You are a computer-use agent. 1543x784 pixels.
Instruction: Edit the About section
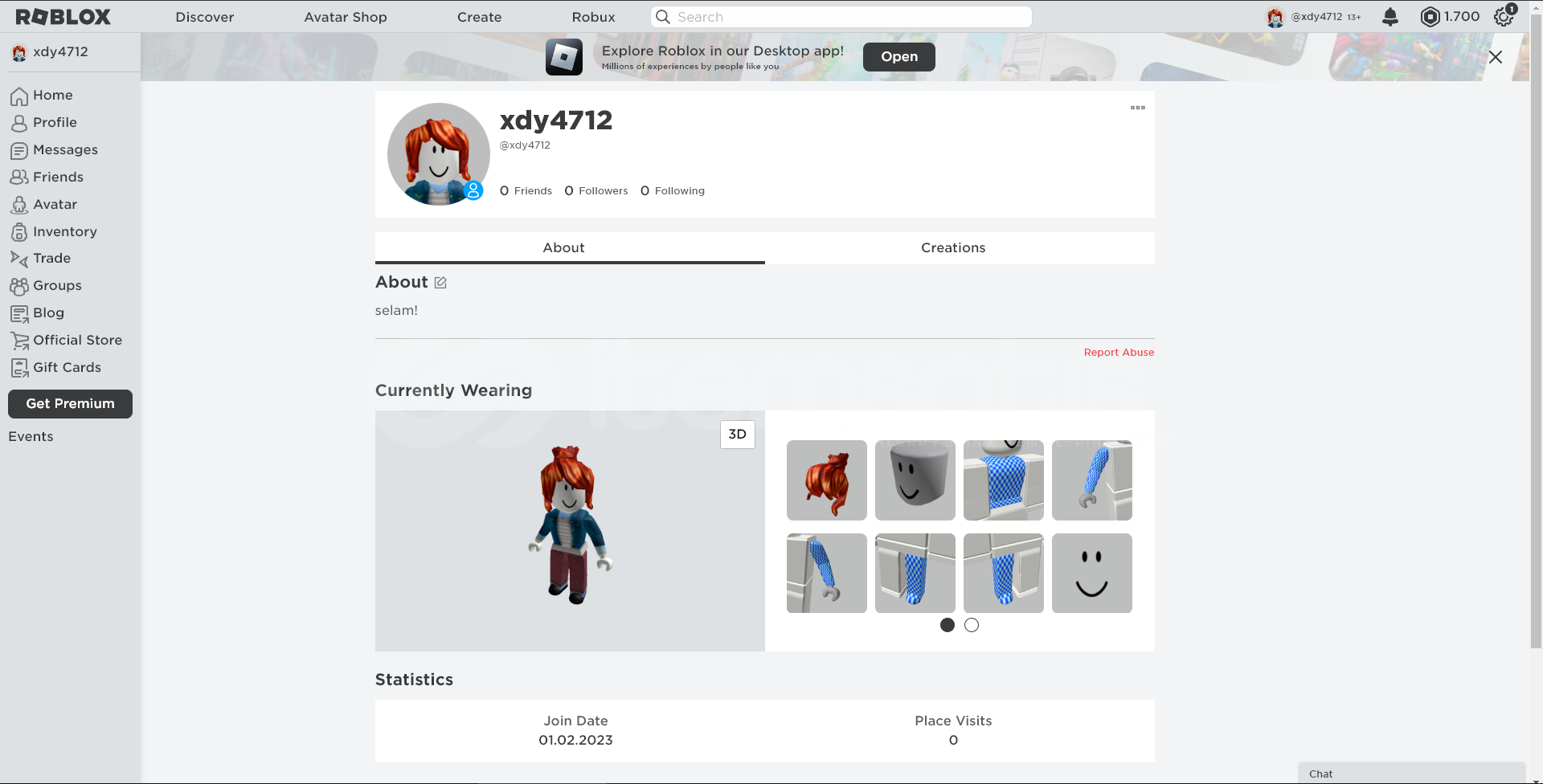(440, 283)
